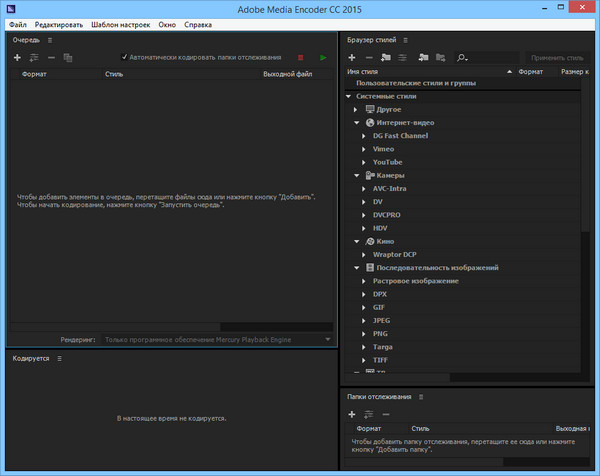Click the import presets icon

(422, 58)
